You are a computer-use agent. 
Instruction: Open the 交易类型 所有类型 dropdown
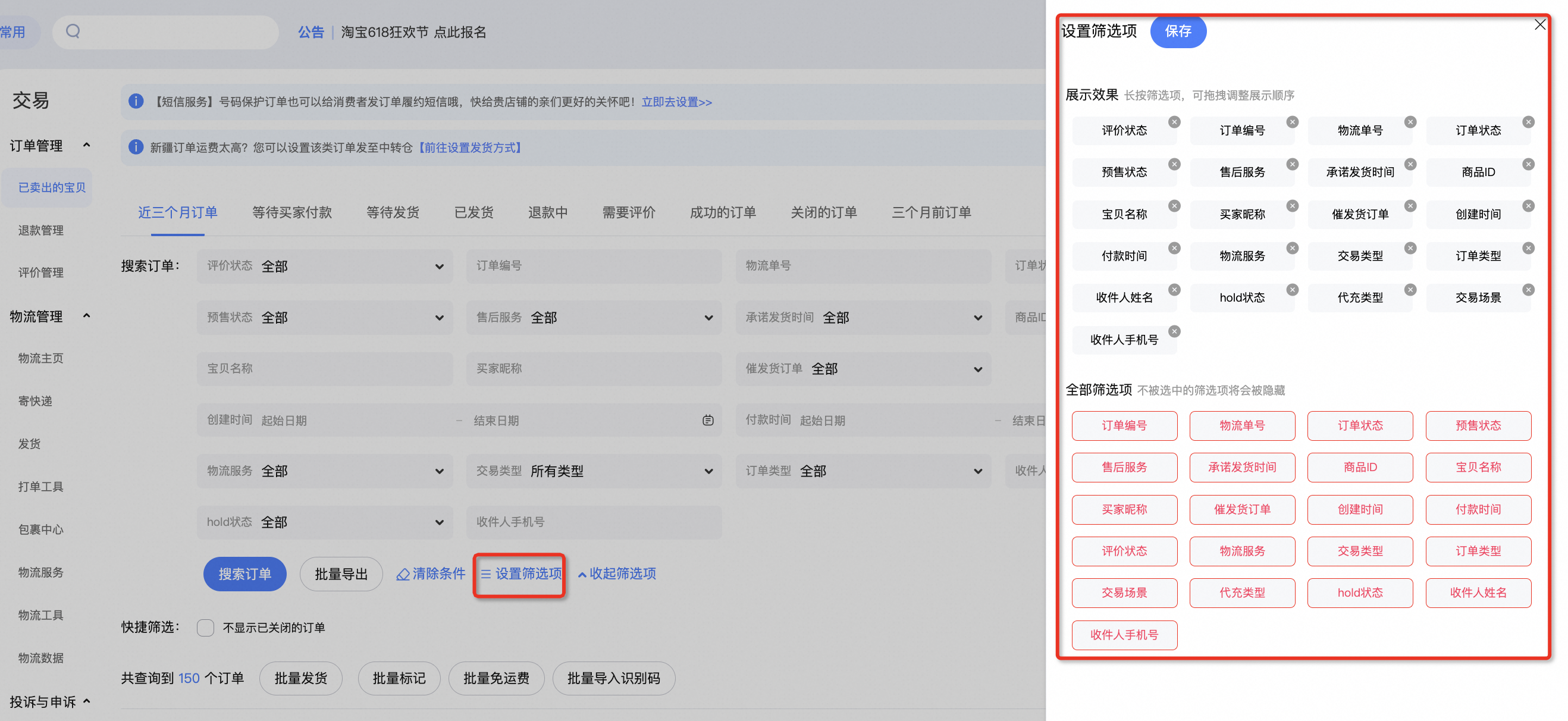click(594, 471)
